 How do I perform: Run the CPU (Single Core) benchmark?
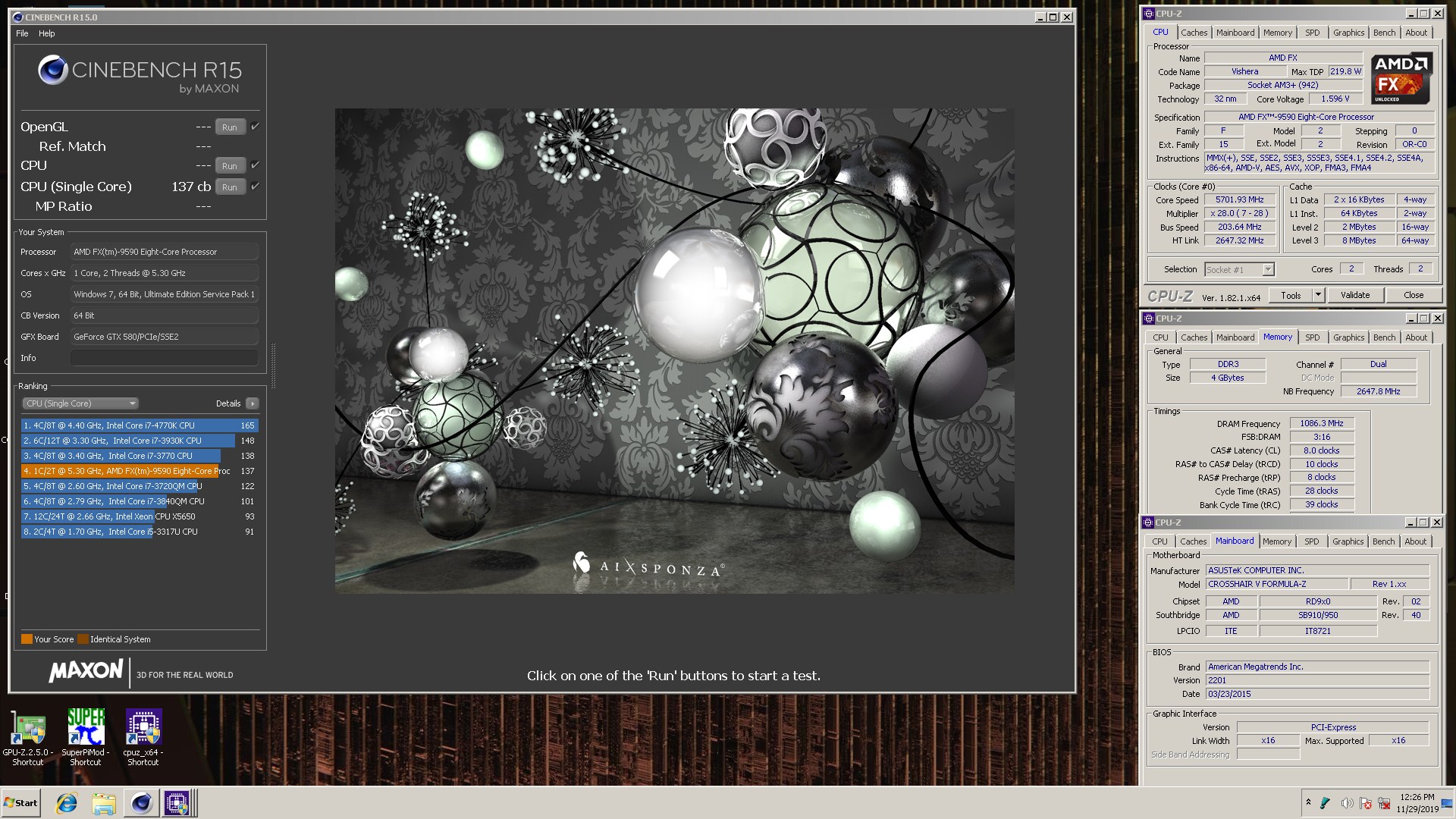[230, 187]
